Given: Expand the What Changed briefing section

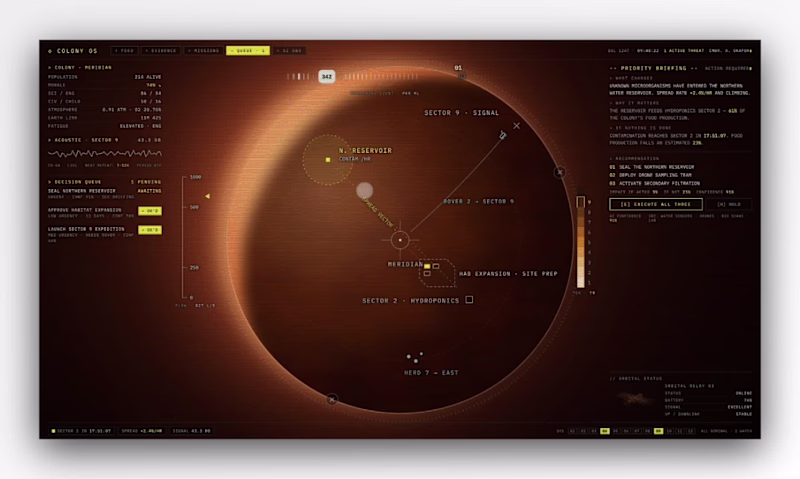Looking at the screenshot, I should pos(631,78).
